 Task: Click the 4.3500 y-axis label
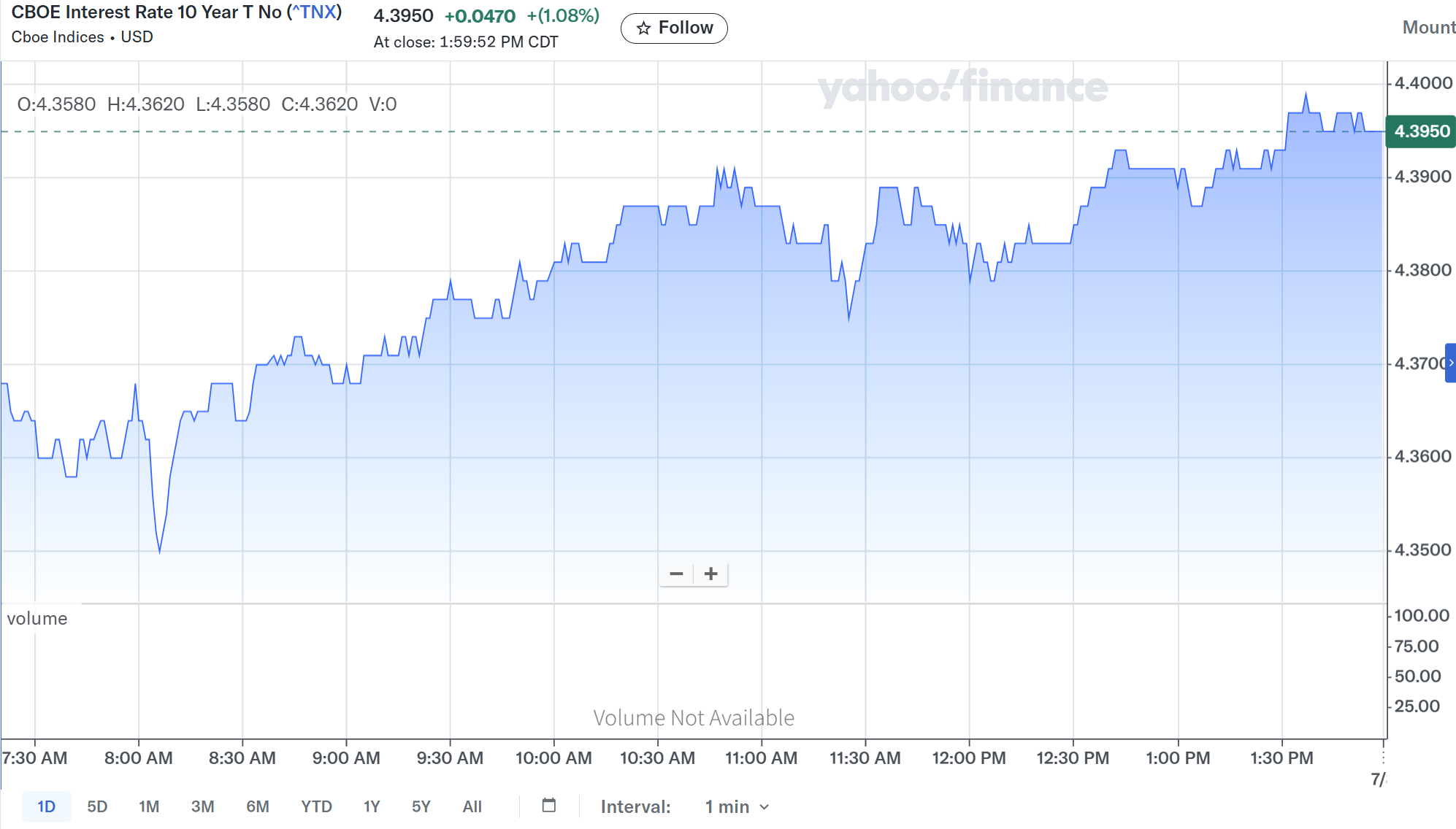pos(1422,550)
